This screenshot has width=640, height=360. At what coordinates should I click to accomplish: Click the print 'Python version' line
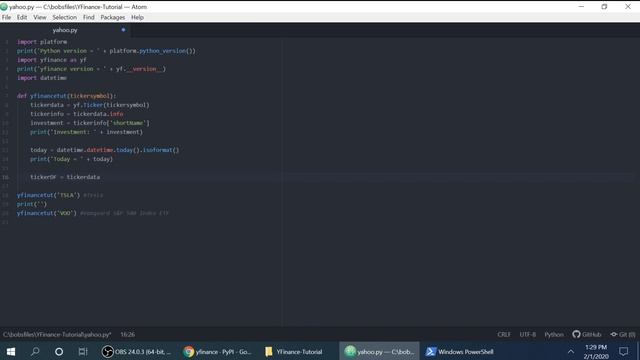click(106, 51)
